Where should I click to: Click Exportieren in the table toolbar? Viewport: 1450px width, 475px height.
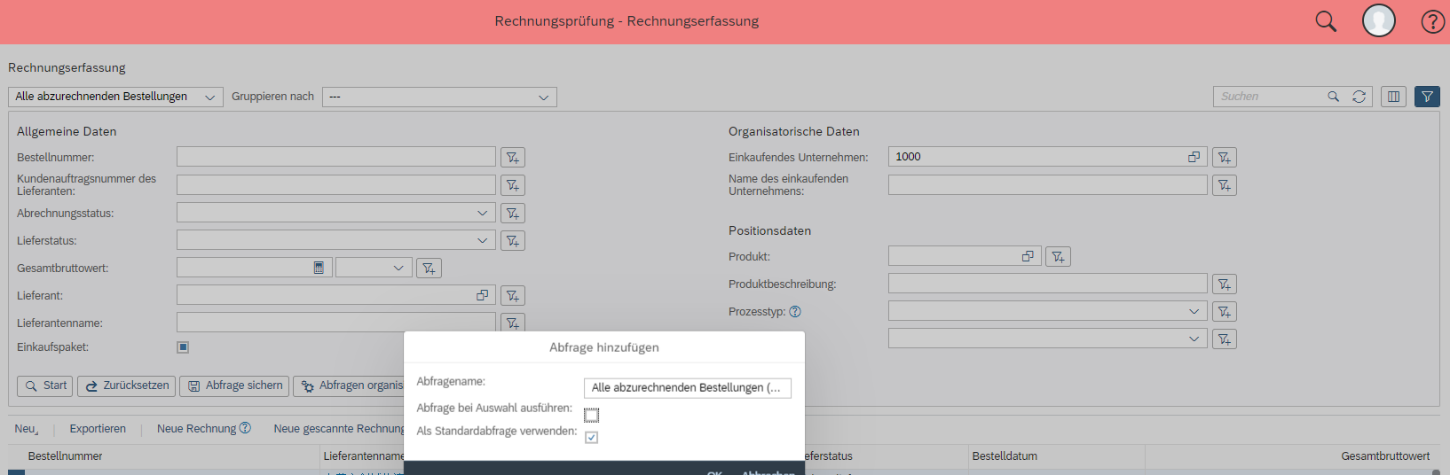[98, 429]
